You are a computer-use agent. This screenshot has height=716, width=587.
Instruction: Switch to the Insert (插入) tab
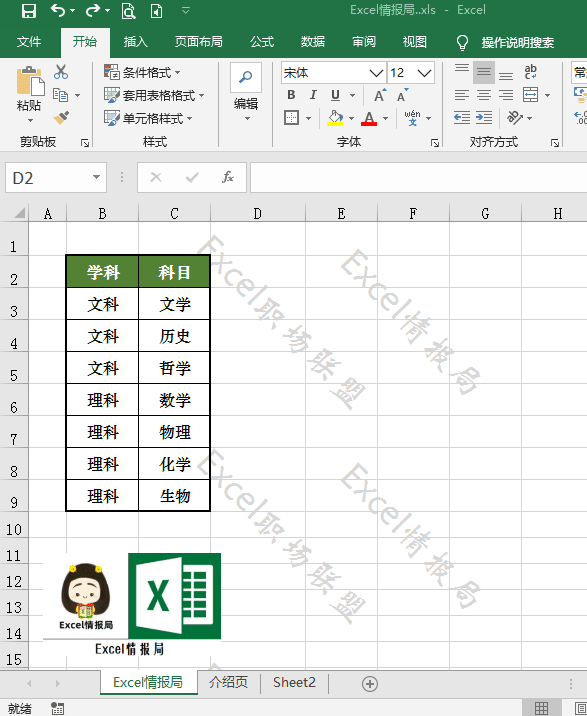[136, 42]
